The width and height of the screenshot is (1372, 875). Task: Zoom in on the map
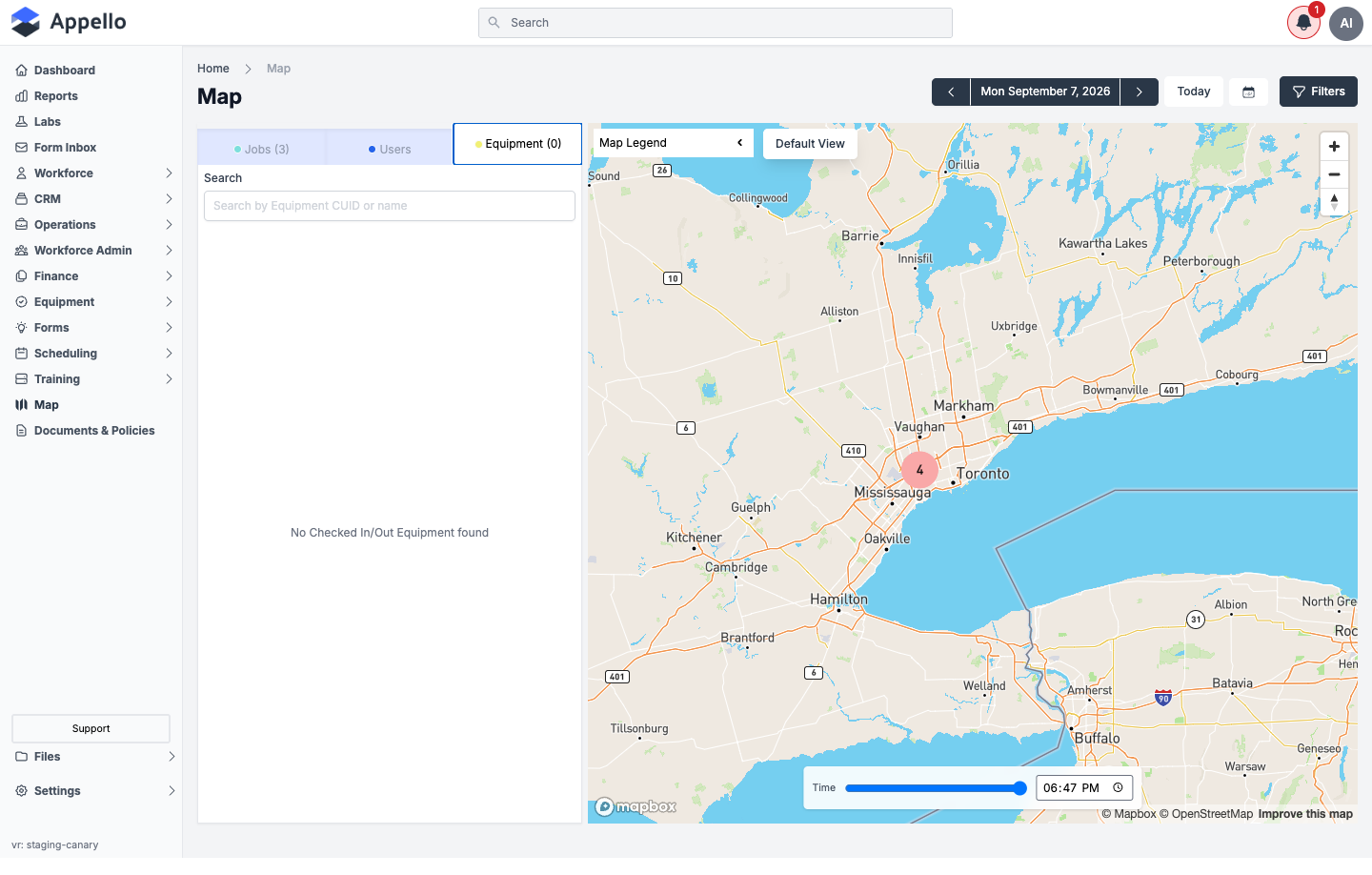[x=1334, y=147]
